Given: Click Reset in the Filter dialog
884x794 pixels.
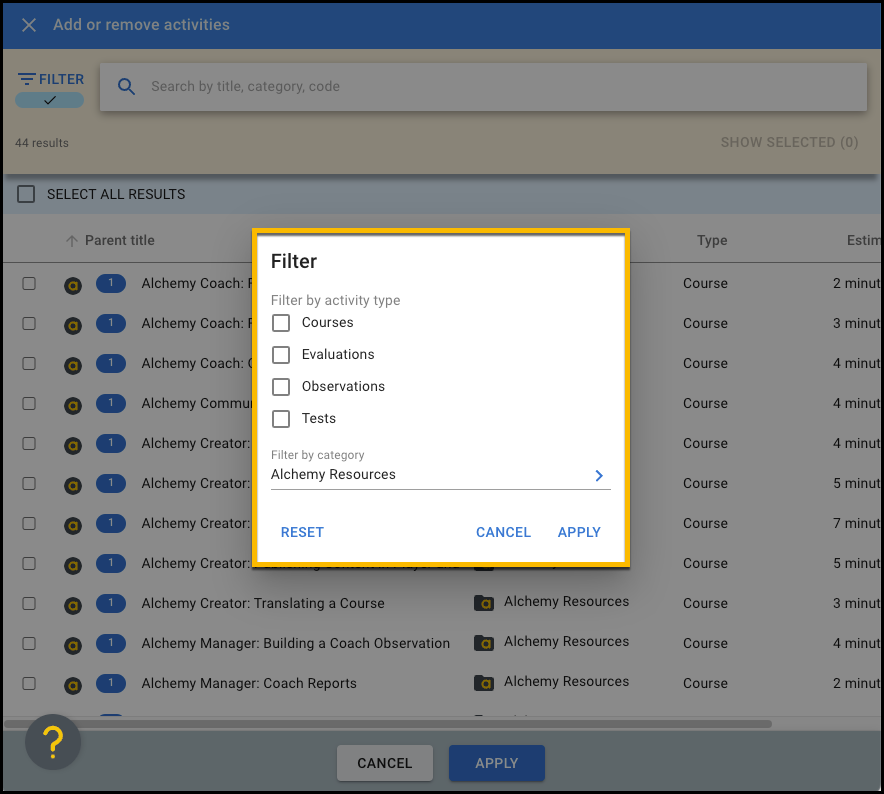Looking at the screenshot, I should coord(302,532).
